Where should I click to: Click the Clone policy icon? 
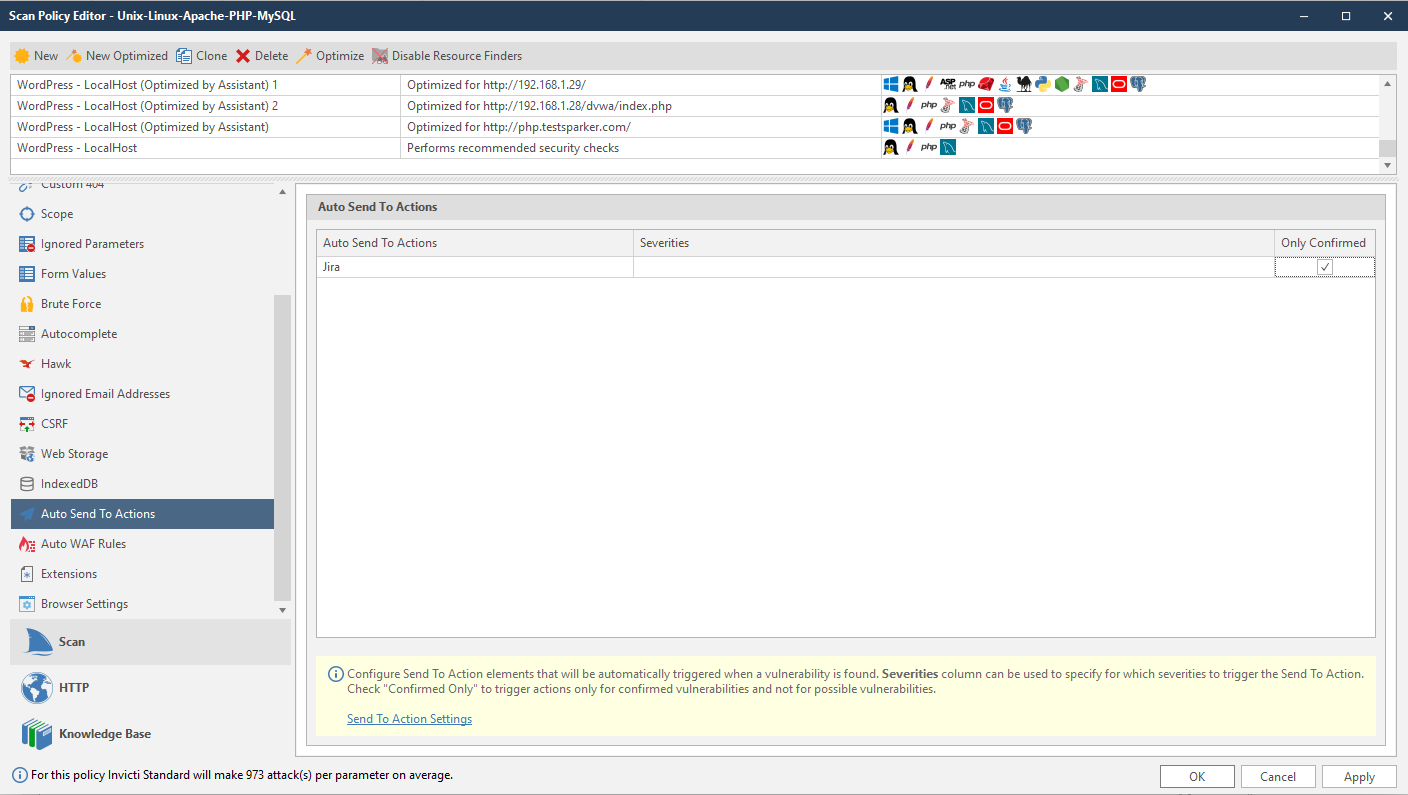coord(184,56)
